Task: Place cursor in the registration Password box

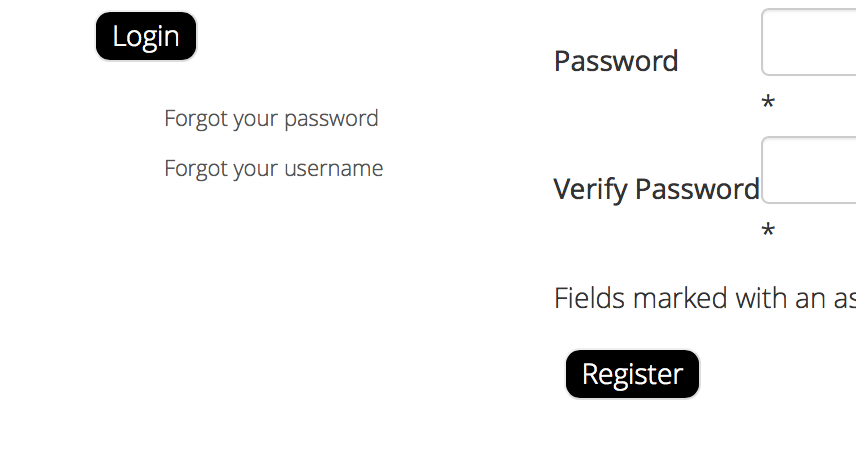Action: (809, 43)
